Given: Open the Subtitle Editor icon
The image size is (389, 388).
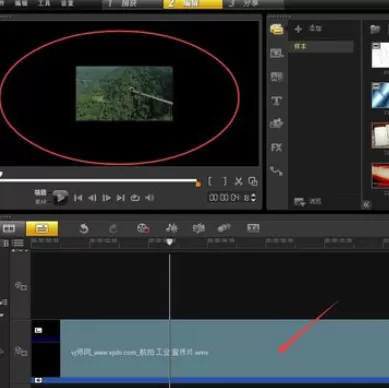Looking at the screenshot, I should (253, 228).
